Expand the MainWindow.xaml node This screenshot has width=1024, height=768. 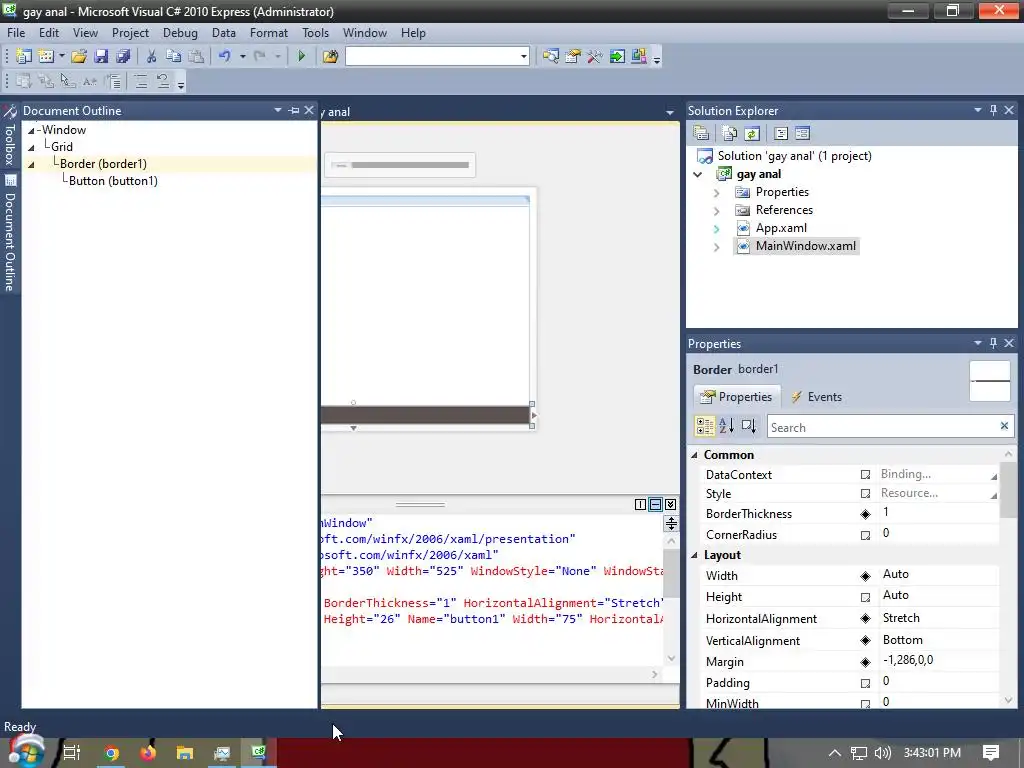point(716,248)
